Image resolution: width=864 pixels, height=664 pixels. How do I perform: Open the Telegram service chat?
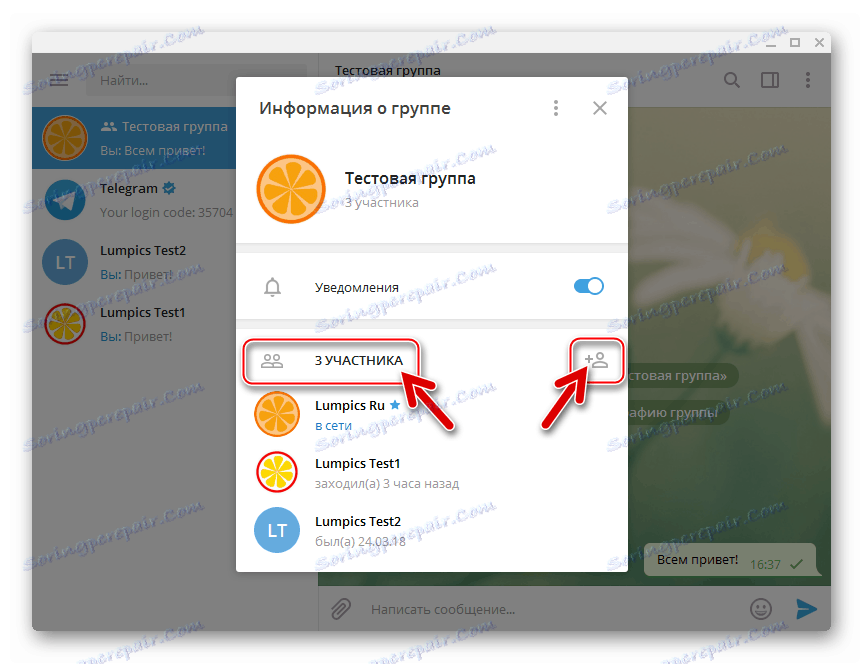134,200
